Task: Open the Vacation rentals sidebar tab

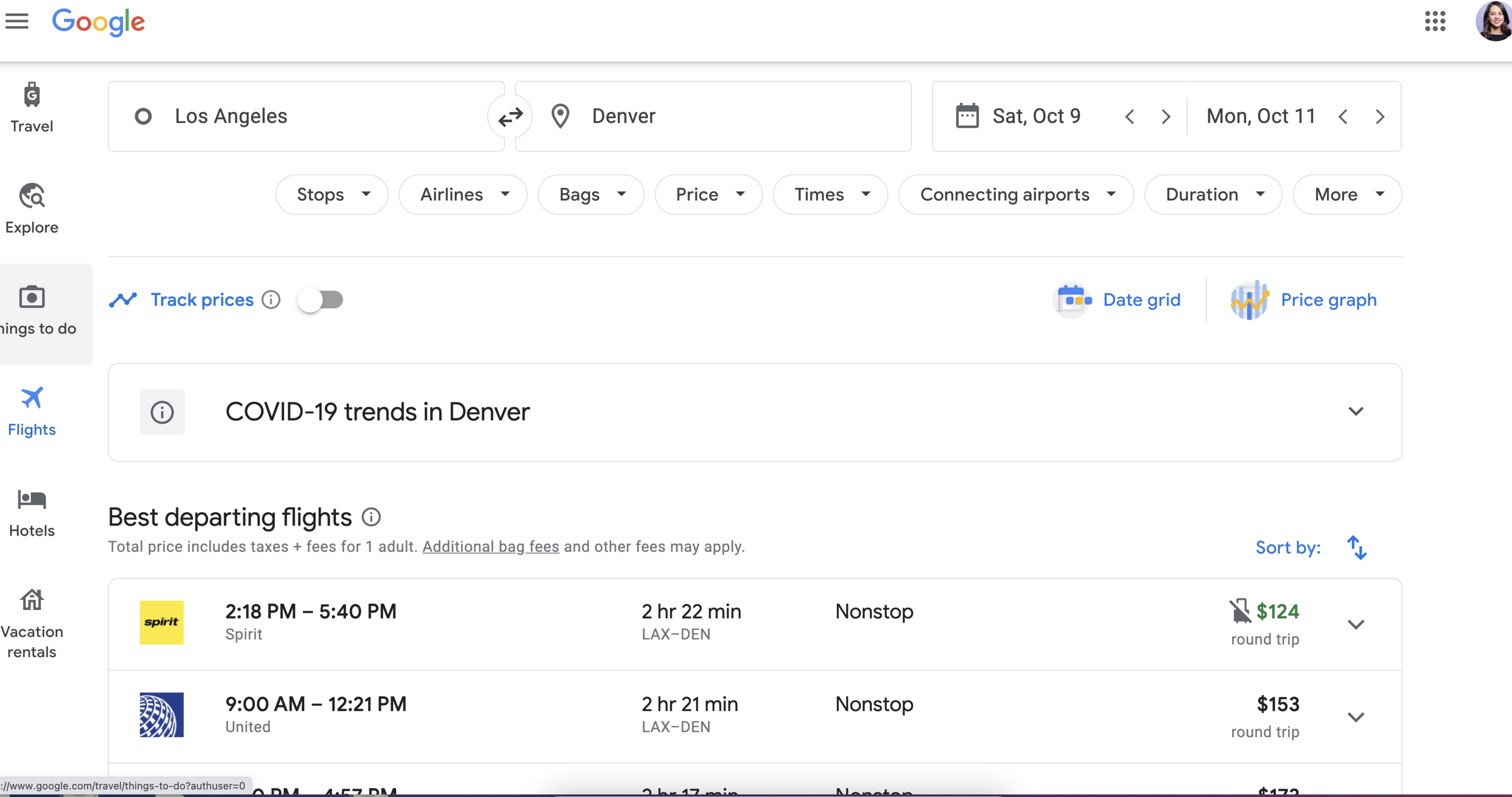Action: point(32,624)
